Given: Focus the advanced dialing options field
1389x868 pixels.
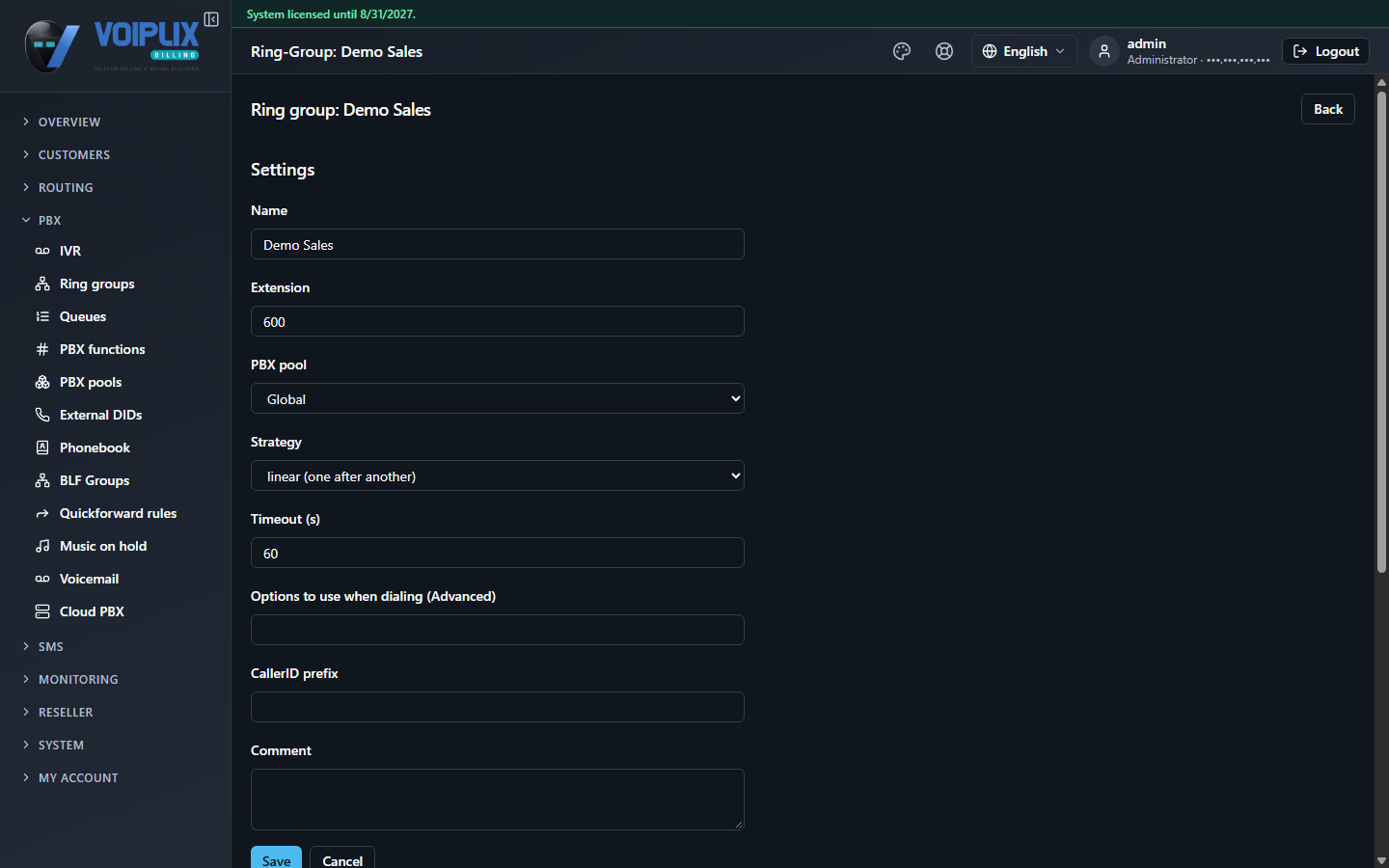Looking at the screenshot, I should tap(498, 630).
